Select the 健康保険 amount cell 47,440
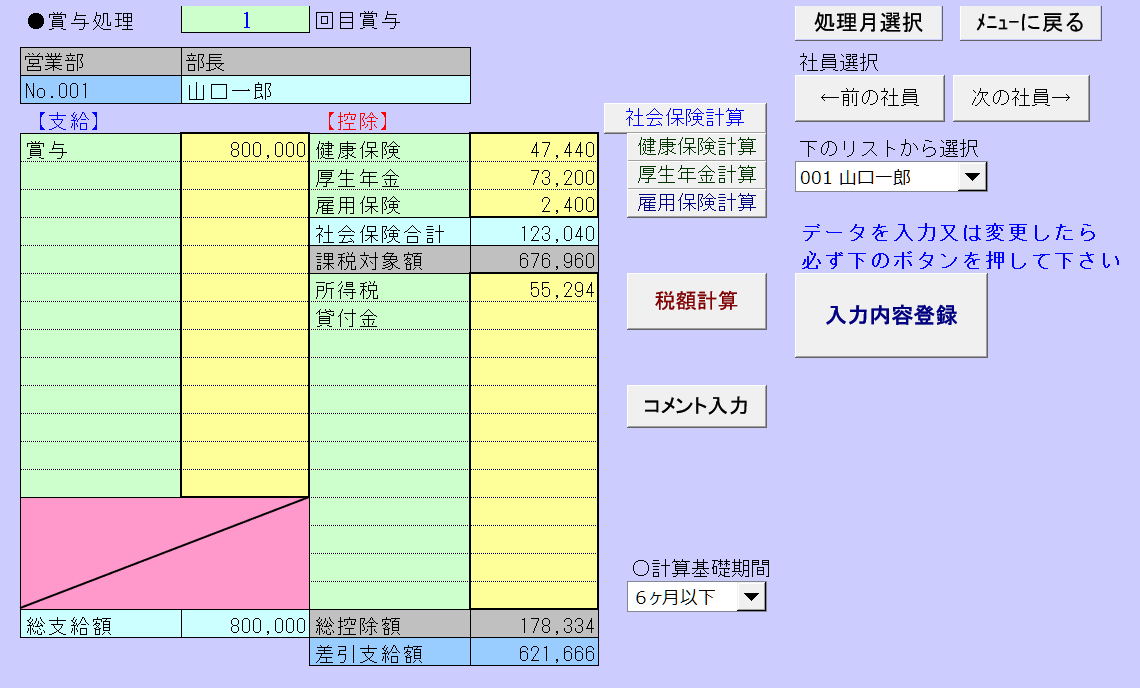This screenshot has width=1140, height=688. 534,150
